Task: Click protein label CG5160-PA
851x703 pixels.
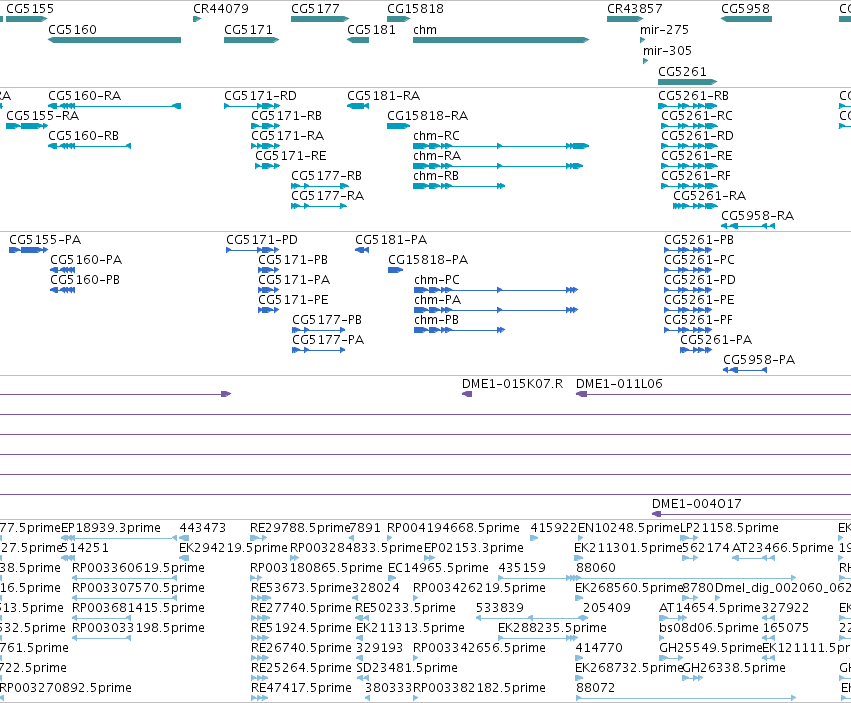Action: tap(86, 260)
